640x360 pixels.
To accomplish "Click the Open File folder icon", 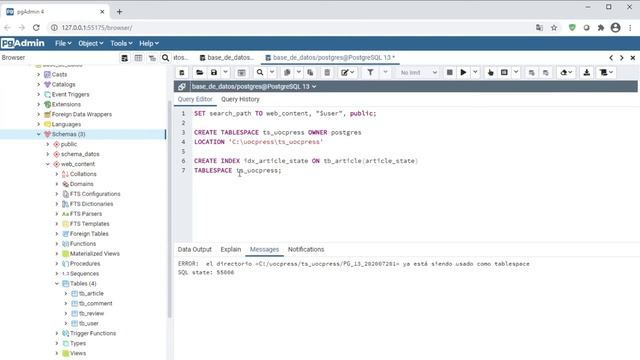I will click(199, 72).
